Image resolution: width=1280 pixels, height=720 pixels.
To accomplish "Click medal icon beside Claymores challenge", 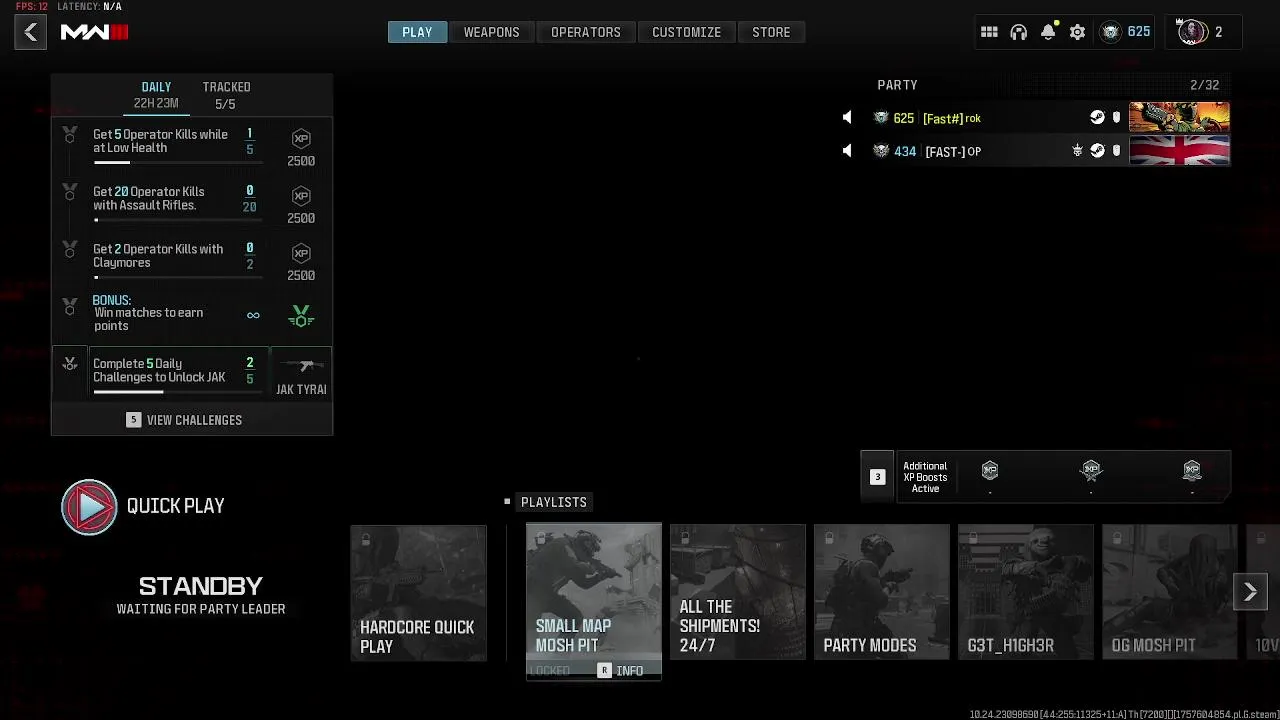I will click(x=70, y=248).
